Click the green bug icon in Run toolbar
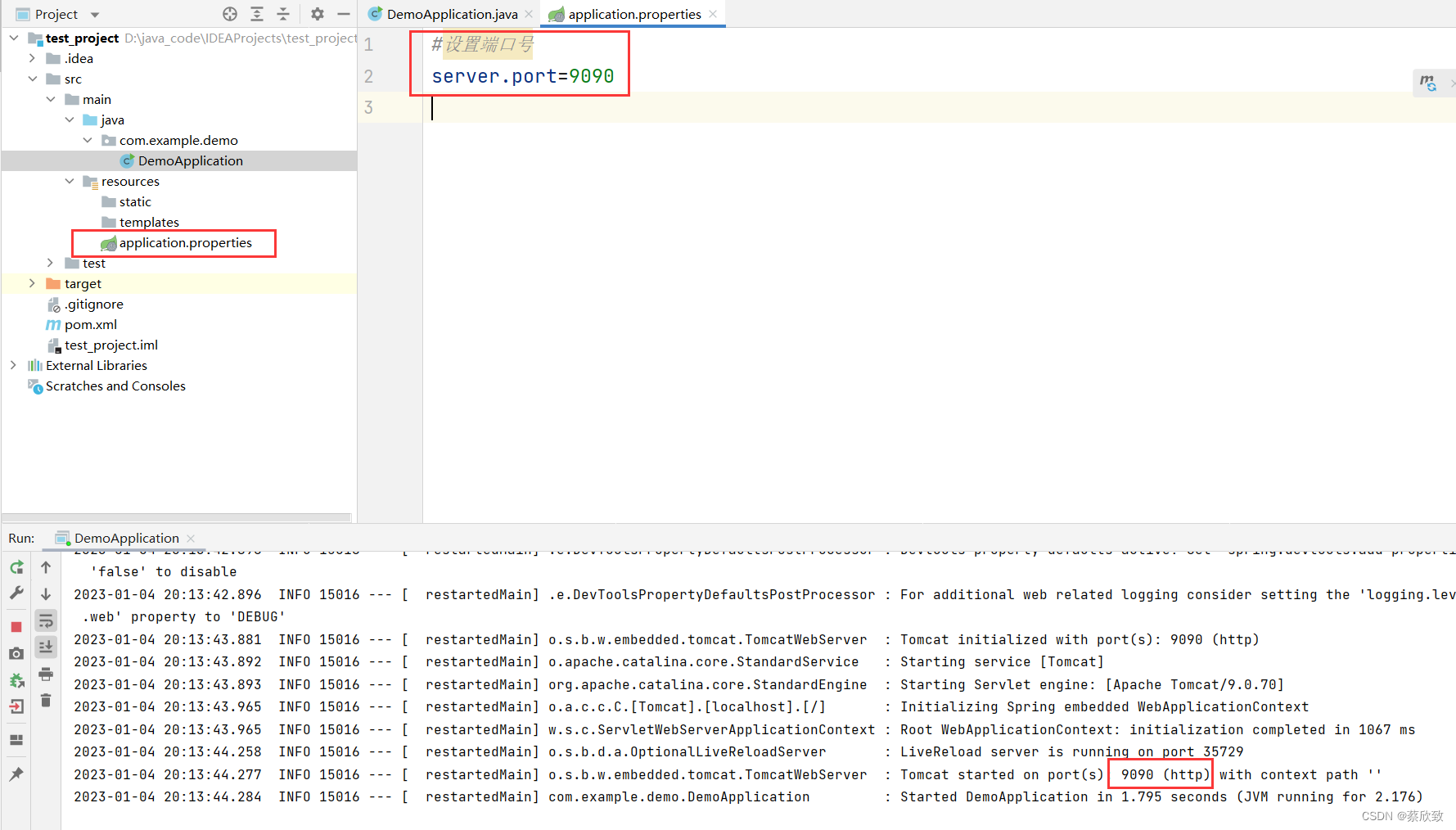 pos(16,680)
